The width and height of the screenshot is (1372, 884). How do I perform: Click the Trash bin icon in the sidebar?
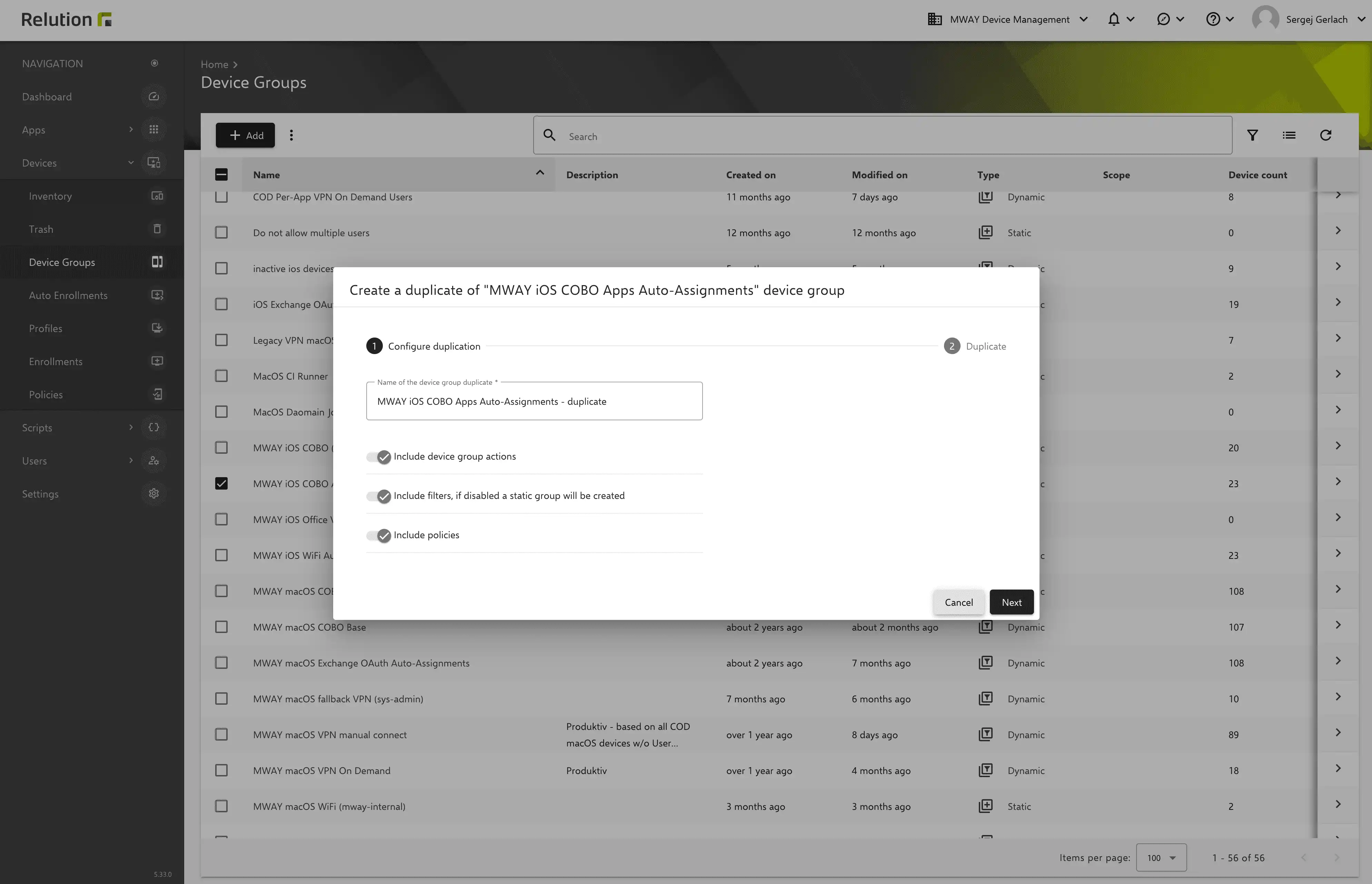pyautogui.click(x=157, y=229)
